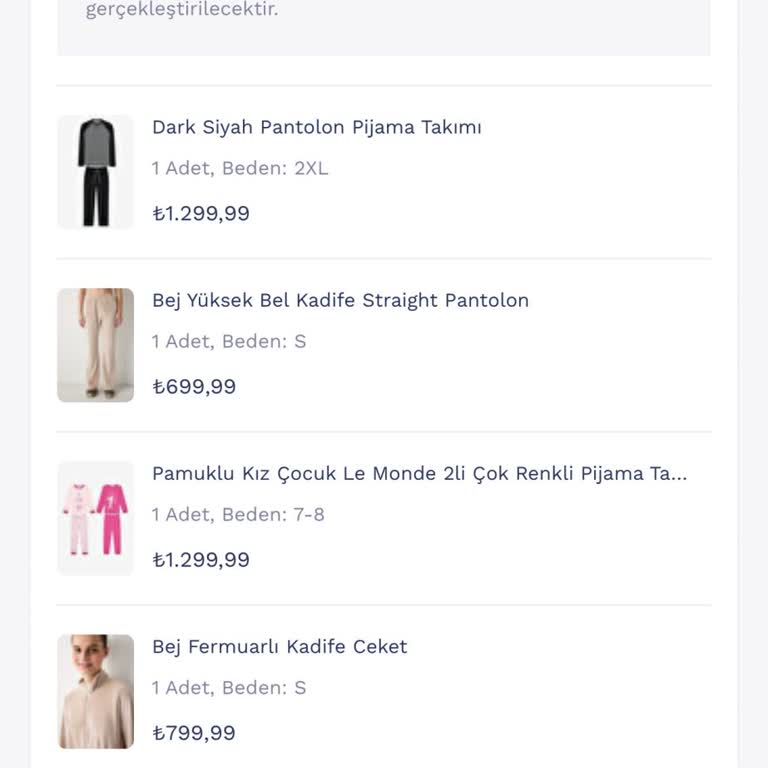This screenshot has height=768, width=768.
Task: Click the beige zippered velvet jacket image
Action: (x=96, y=691)
